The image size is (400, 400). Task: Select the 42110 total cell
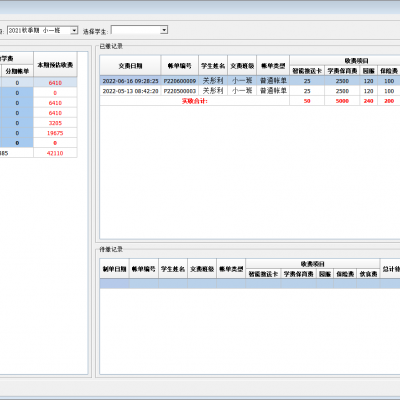coord(55,153)
